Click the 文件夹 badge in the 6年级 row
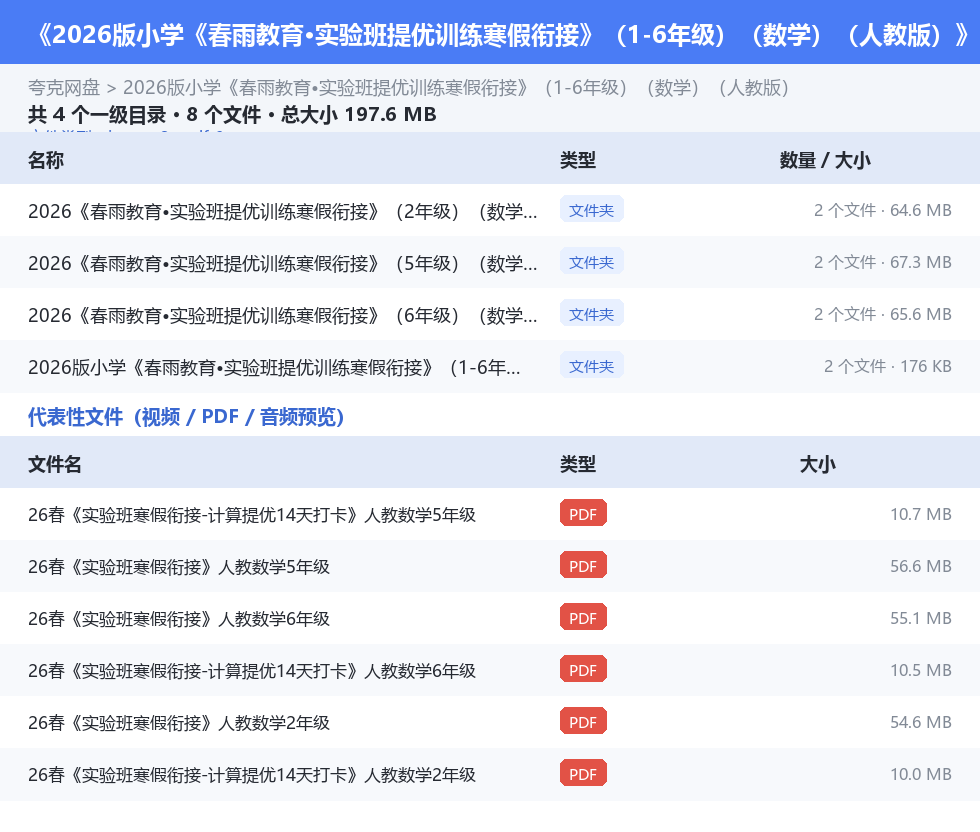This screenshot has width=980, height=832. click(591, 314)
